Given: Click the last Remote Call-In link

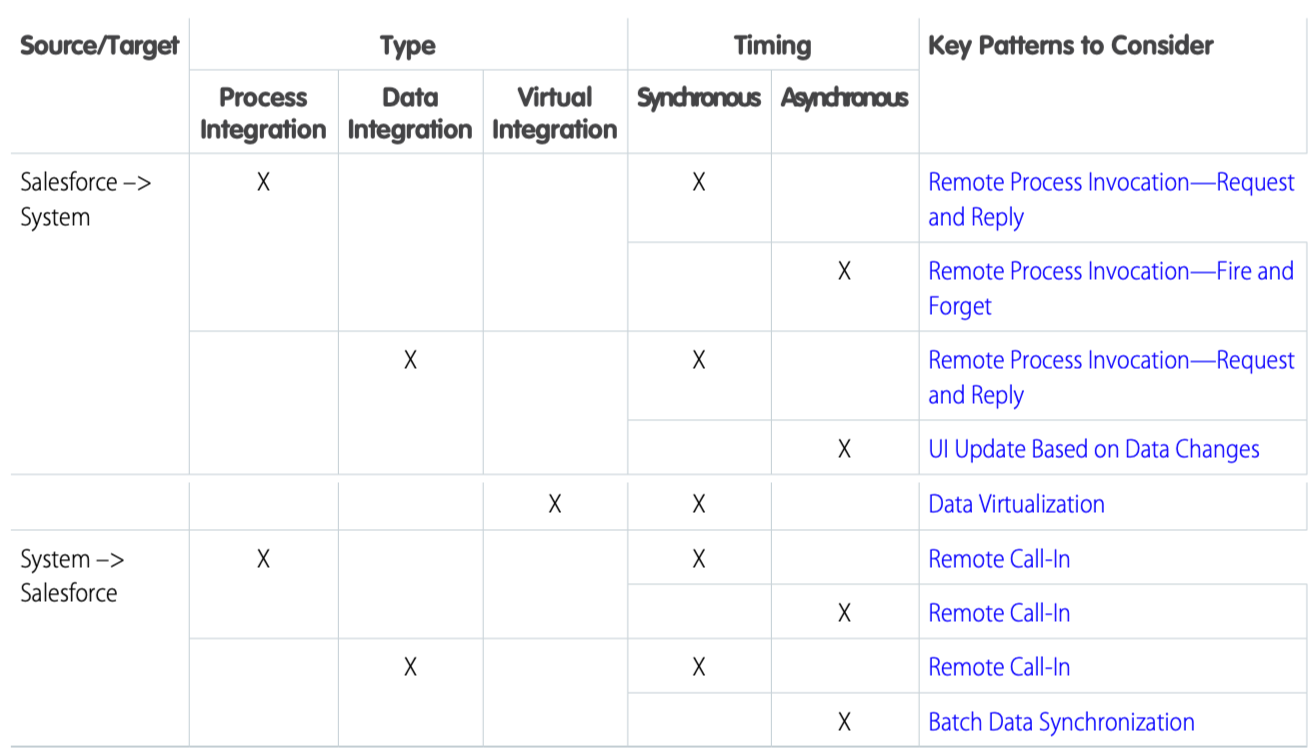Looking at the screenshot, I should click(x=999, y=667).
